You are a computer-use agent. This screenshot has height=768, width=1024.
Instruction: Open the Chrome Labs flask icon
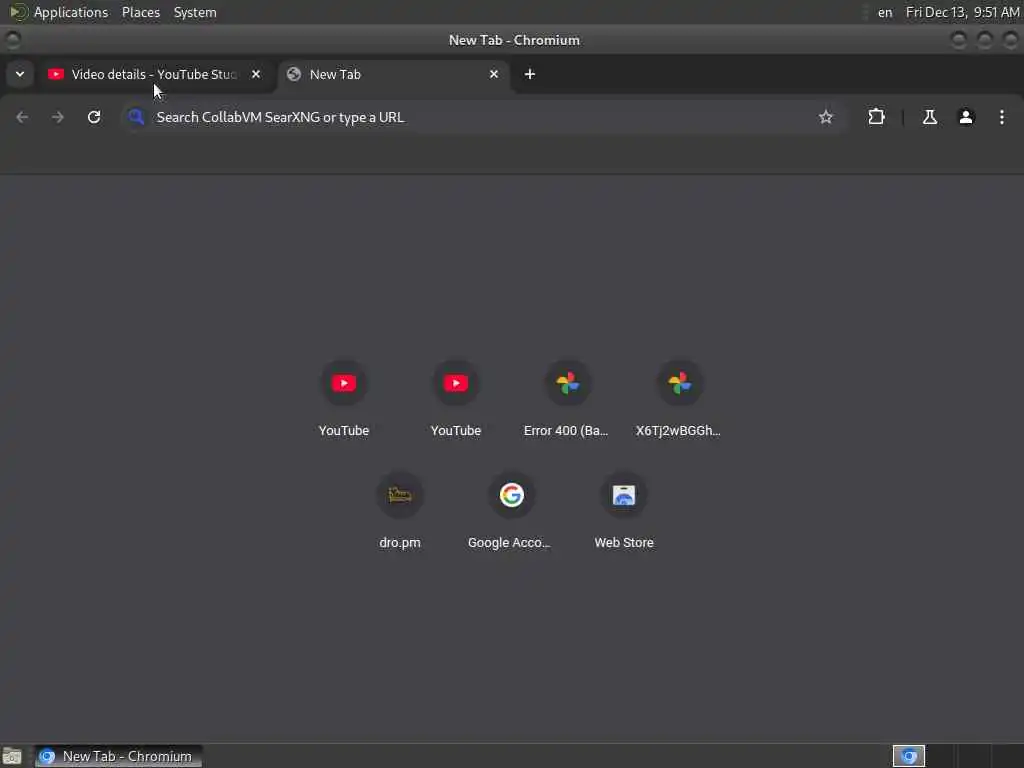(930, 118)
